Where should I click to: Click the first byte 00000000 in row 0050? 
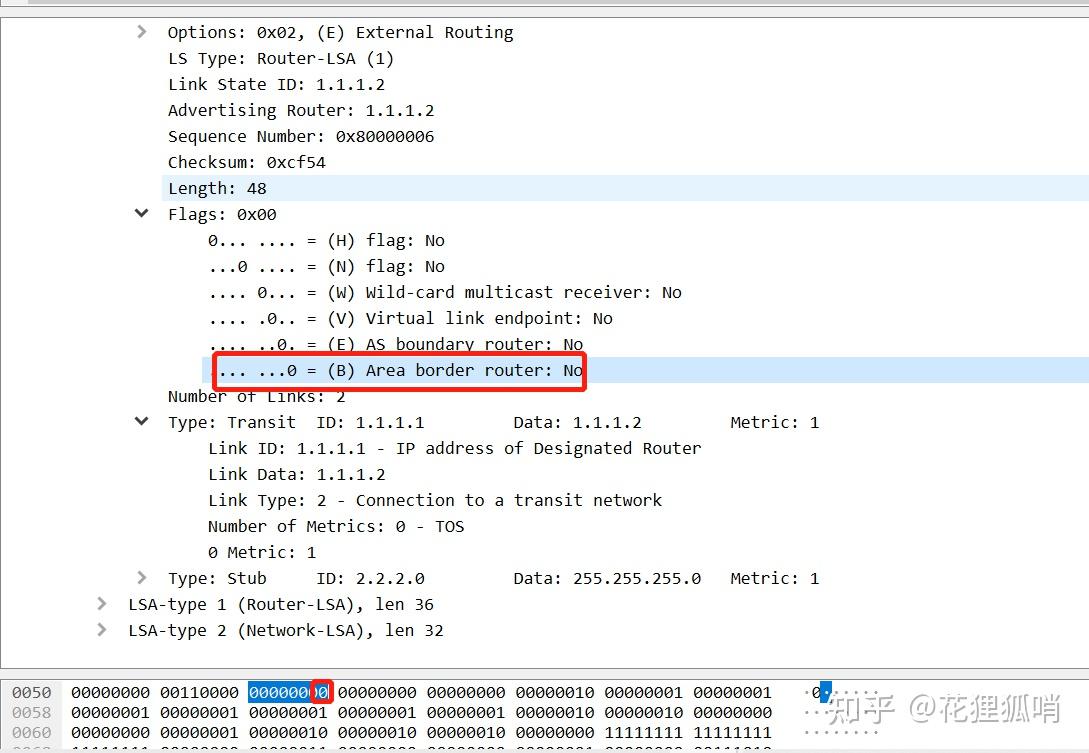click(110, 693)
